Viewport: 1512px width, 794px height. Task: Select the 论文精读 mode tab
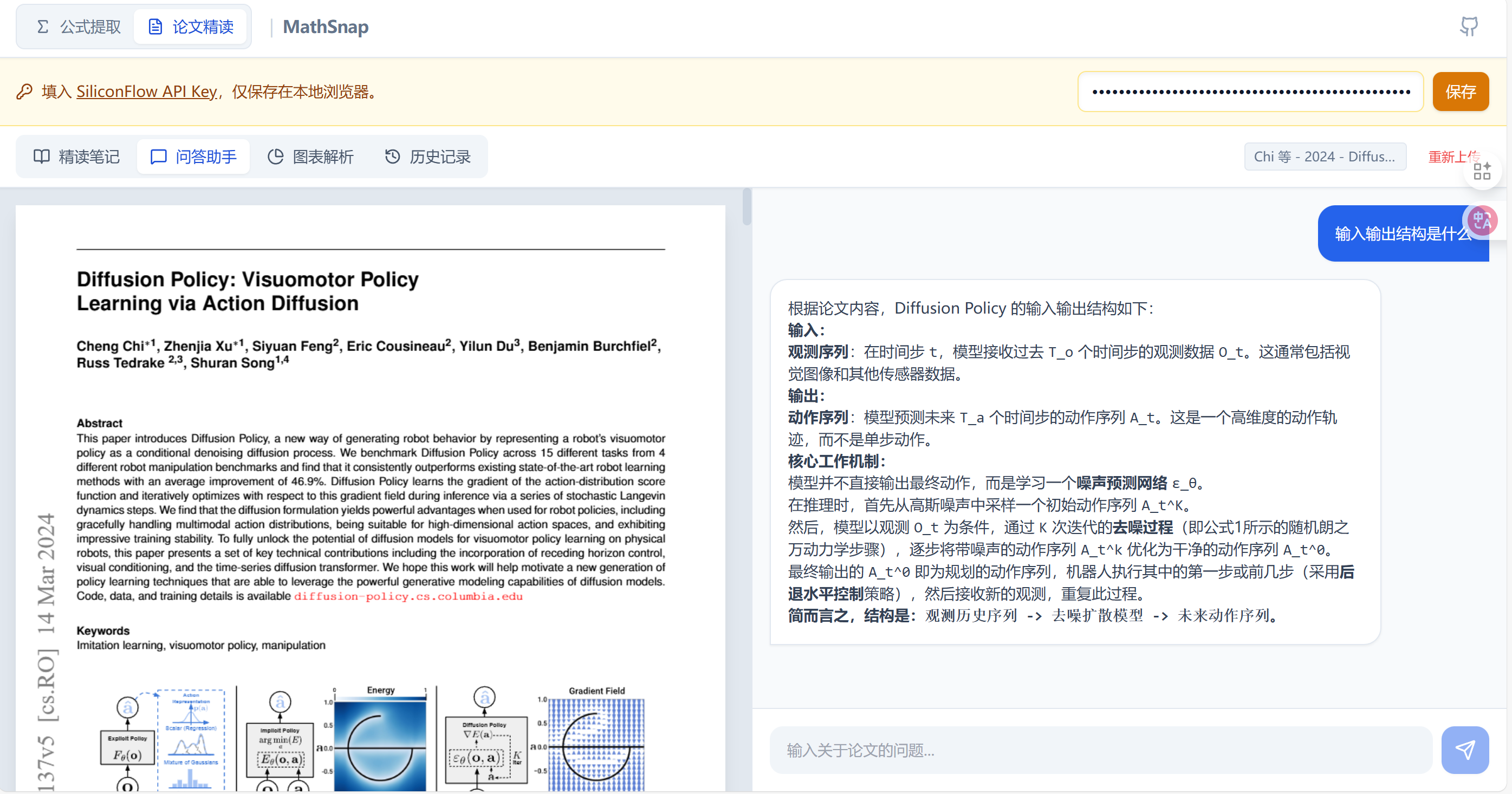(x=191, y=27)
